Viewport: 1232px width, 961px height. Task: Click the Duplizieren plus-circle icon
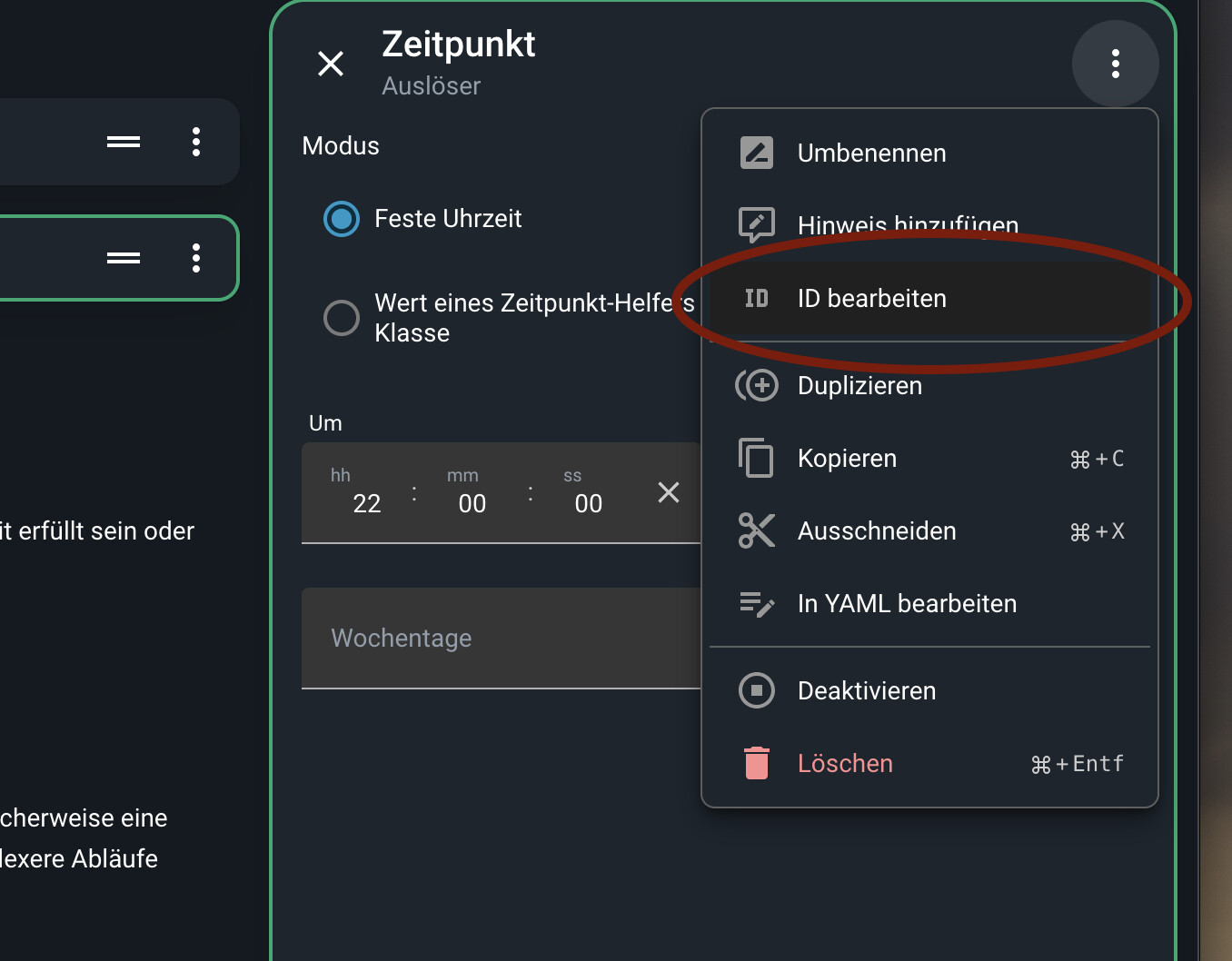[757, 385]
